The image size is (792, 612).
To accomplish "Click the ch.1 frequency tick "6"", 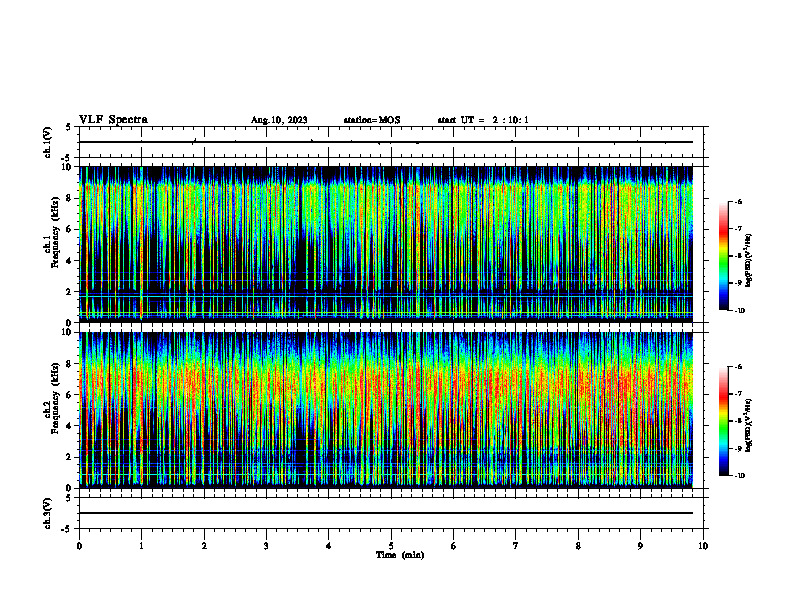I will 70,230.
